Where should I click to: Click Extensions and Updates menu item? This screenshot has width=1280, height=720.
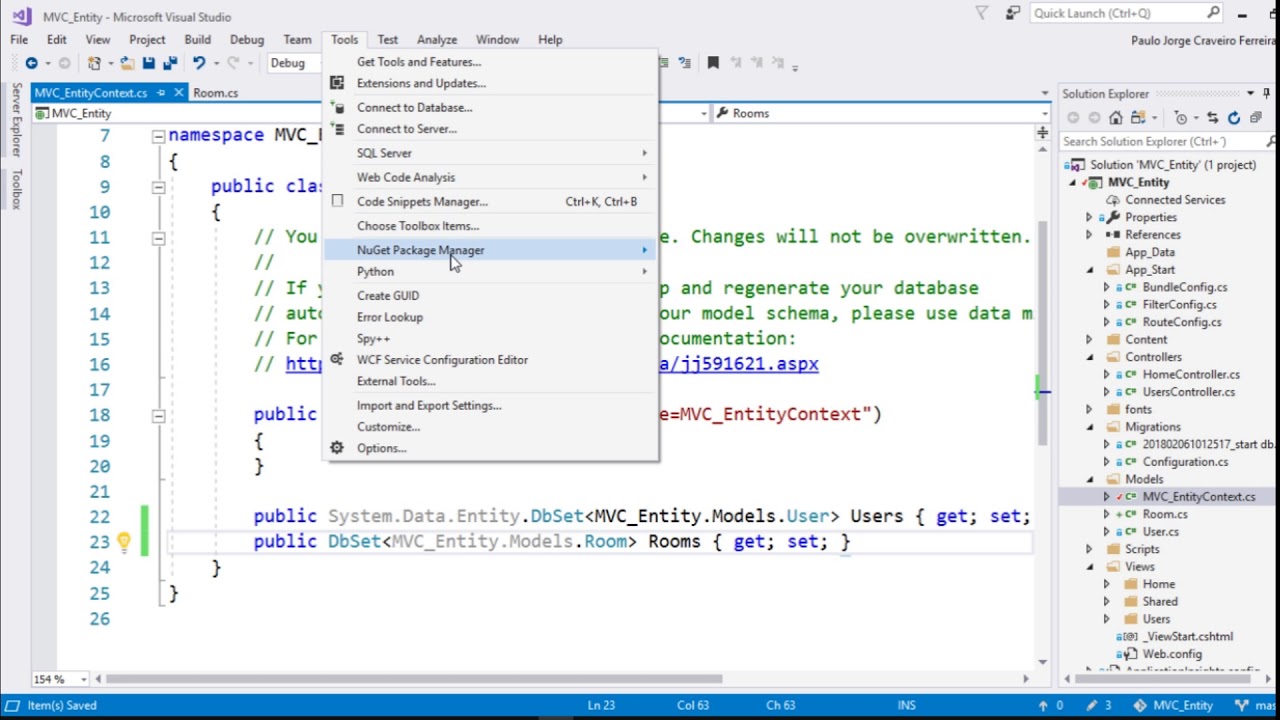pos(490,83)
